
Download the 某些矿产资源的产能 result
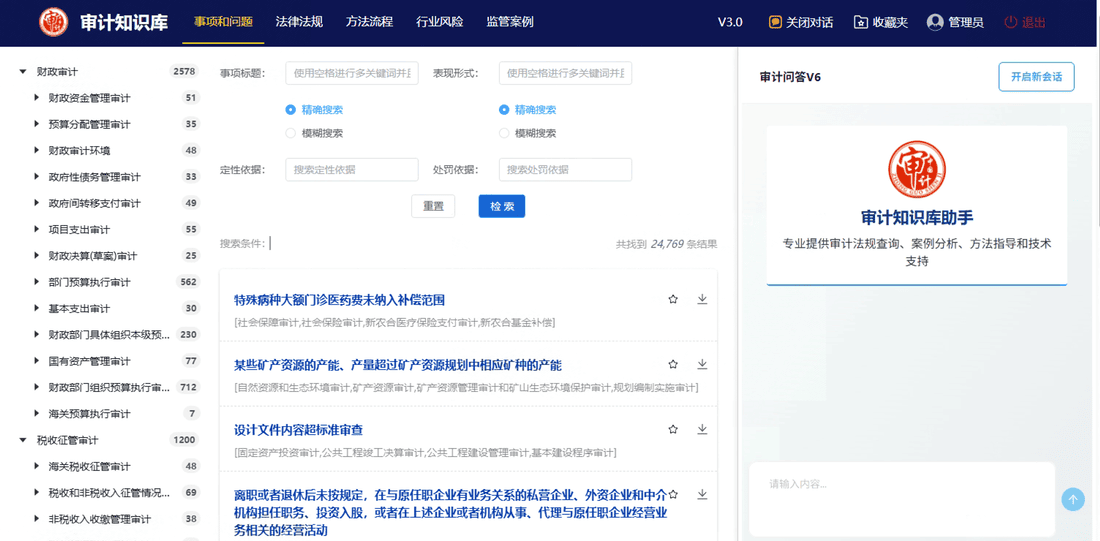coord(702,364)
